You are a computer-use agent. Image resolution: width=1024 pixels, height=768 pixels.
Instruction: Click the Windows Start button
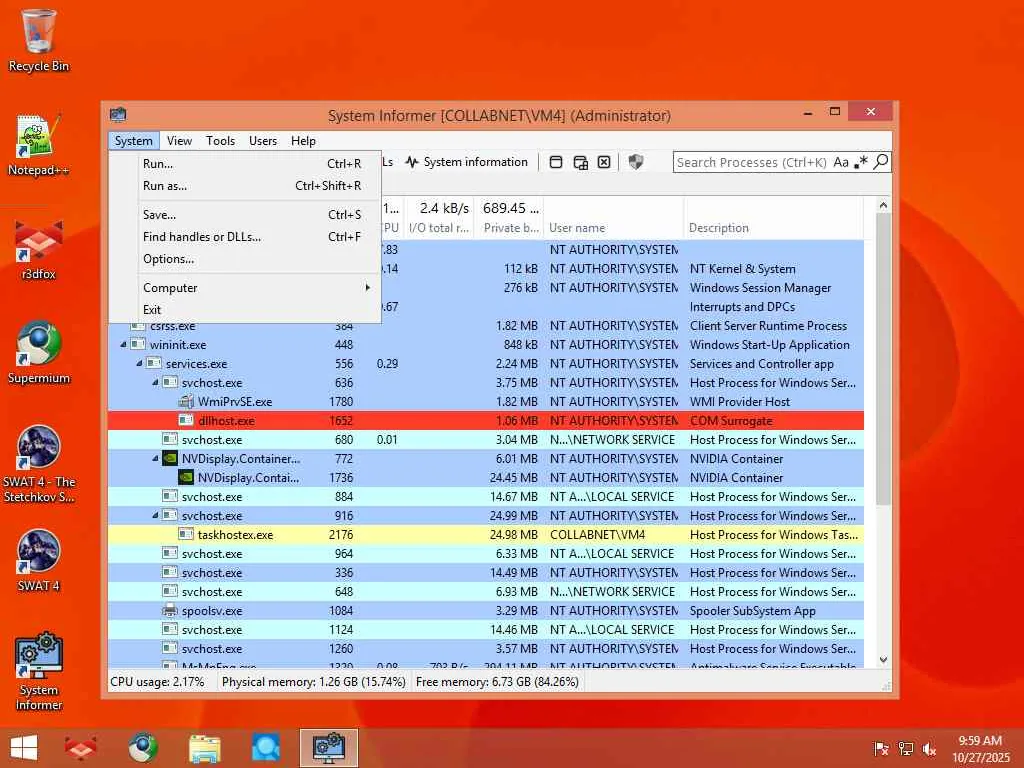point(24,748)
